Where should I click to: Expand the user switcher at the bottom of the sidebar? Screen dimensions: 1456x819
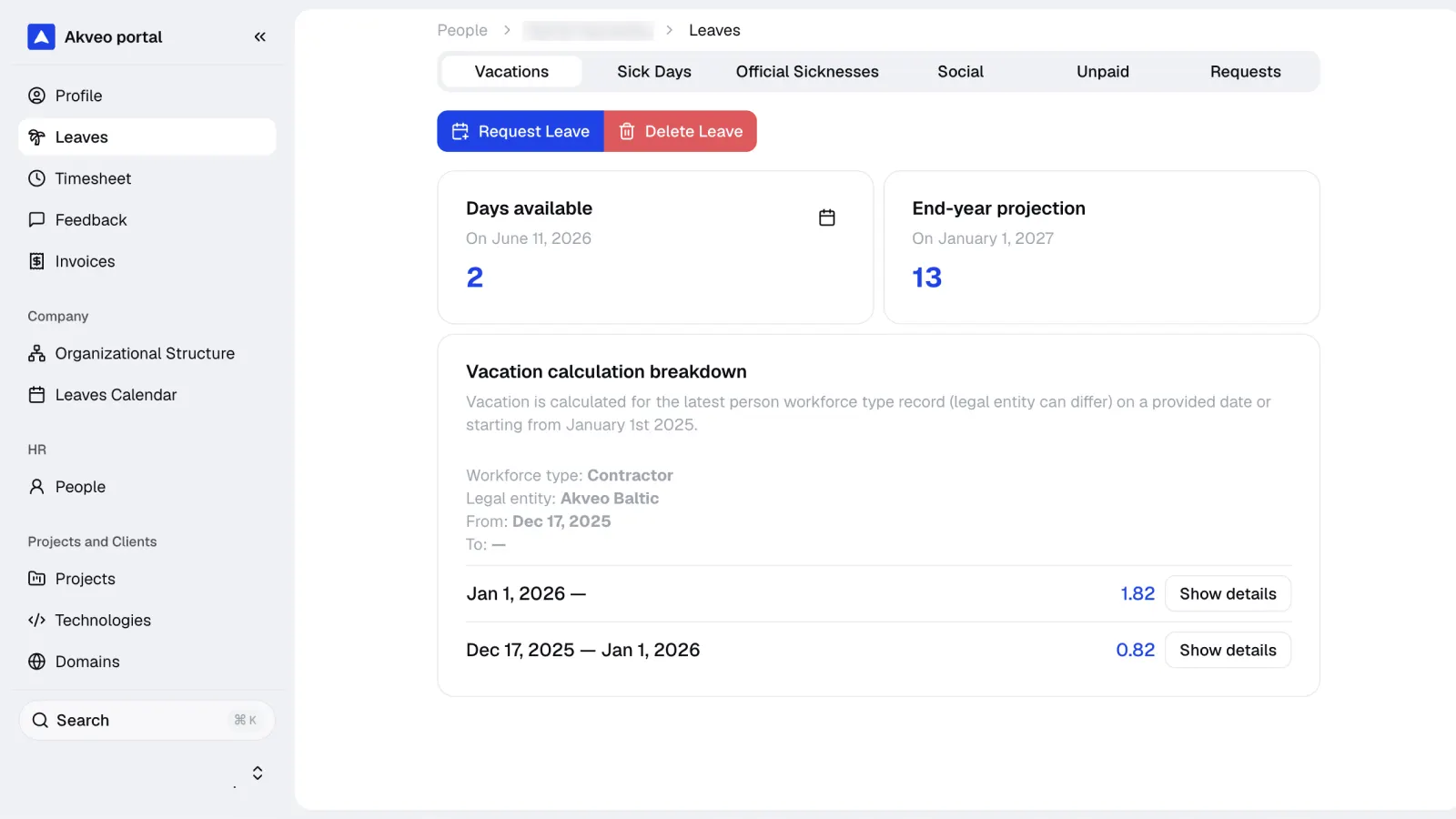pos(258,773)
